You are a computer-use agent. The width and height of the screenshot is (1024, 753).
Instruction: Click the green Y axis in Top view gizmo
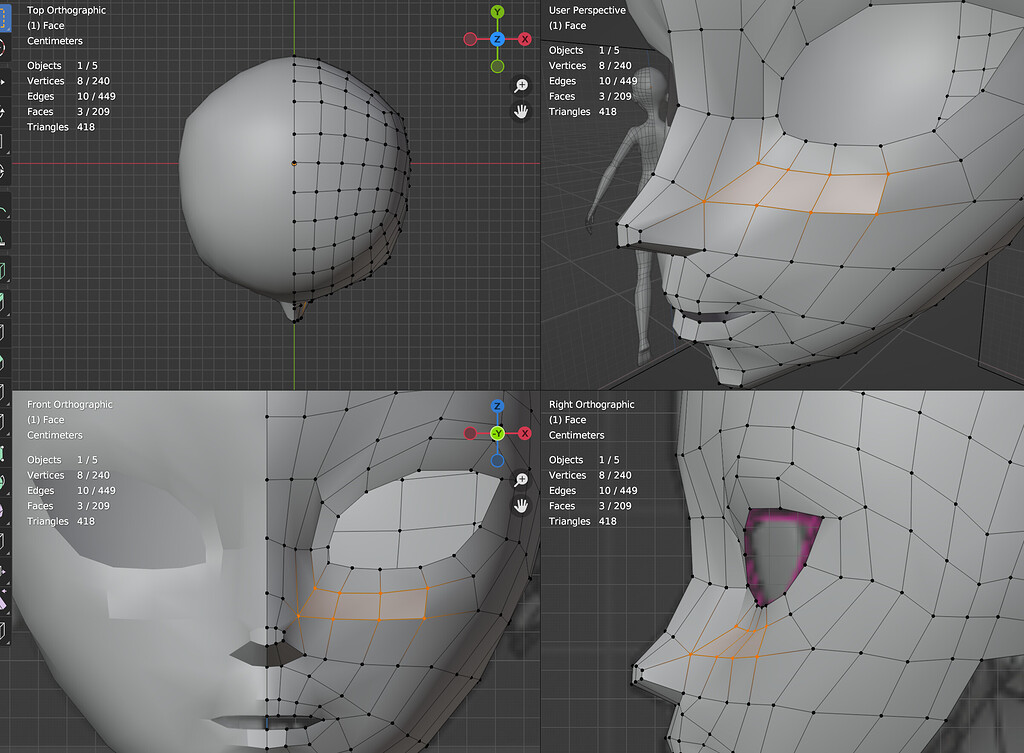coord(497,12)
